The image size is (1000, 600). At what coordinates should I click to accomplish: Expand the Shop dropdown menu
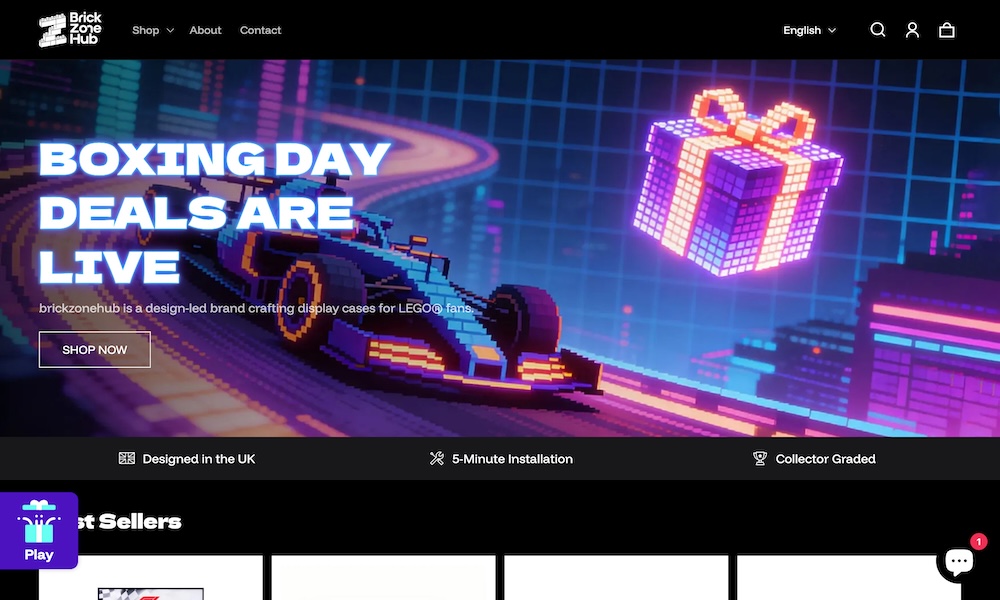click(x=152, y=30)
